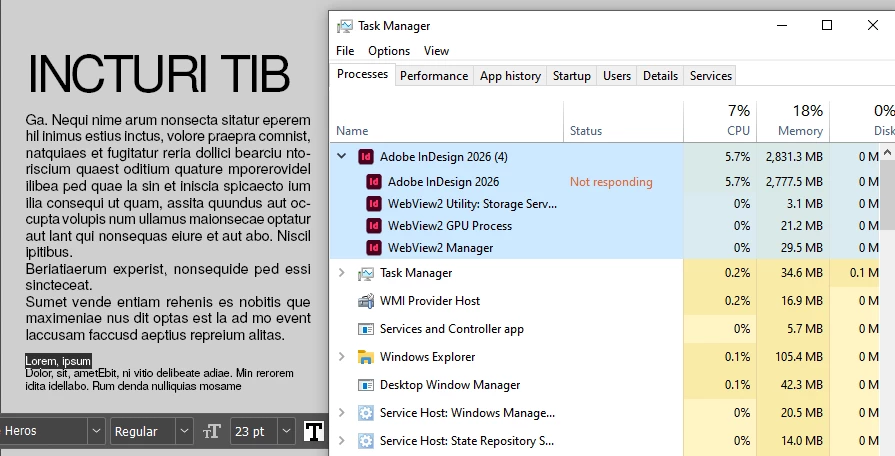Click the scroll-up arrow of process list
The width and height of the screenshot is (895, 456).
pyautogui.click(x=887, y=152)
